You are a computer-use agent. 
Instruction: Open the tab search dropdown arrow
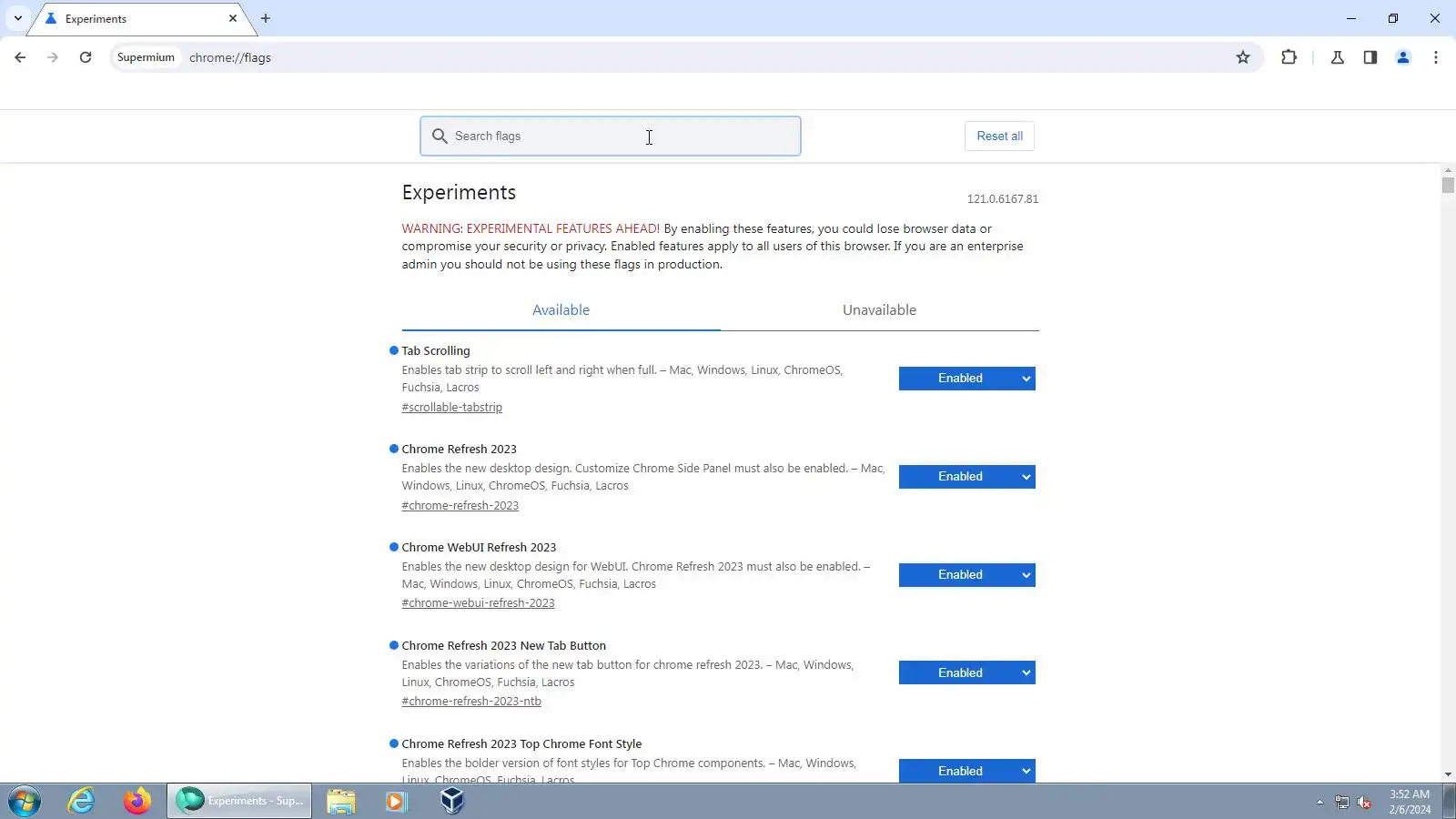[17, 18]
